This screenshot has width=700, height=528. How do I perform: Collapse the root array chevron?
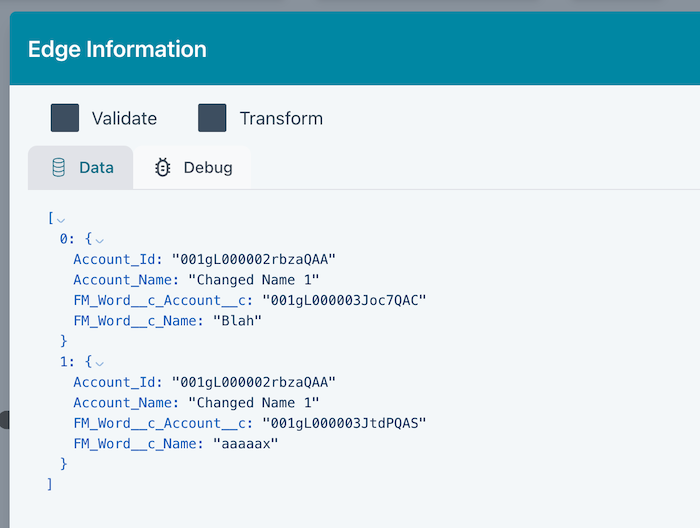(62, 220)
